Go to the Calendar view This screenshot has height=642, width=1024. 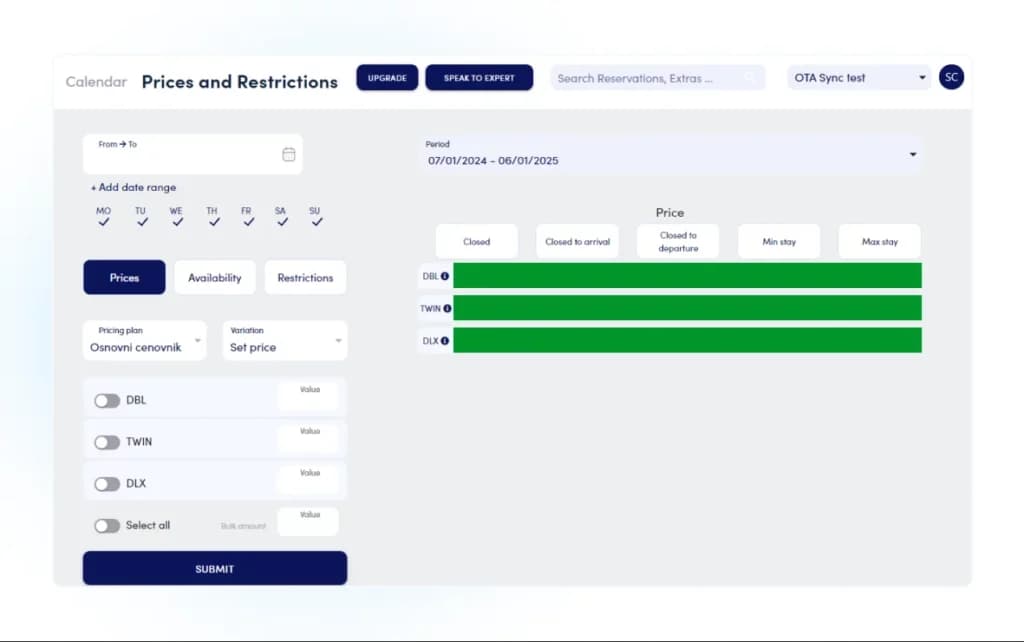tap(96, 82)
